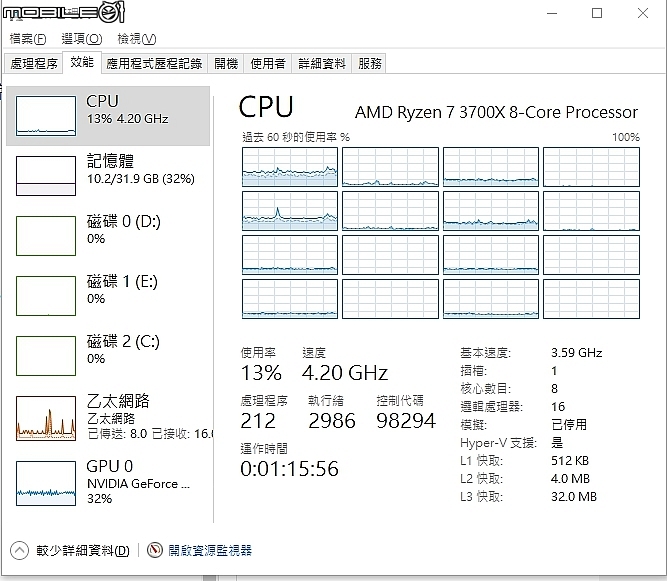Select 記憶體 memory in the sidebar

tap(108, 176)
